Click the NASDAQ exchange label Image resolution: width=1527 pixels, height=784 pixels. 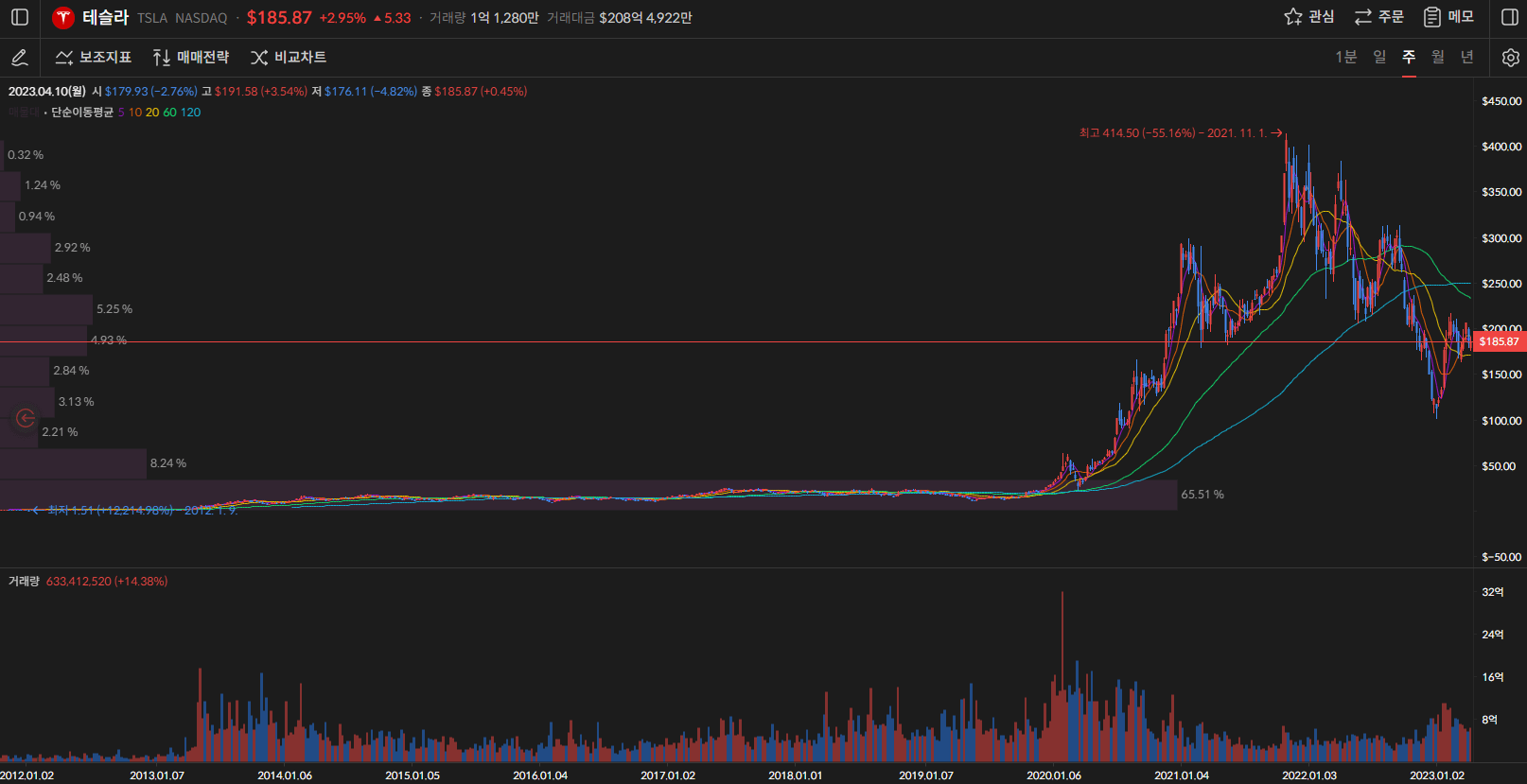[202, 18]
